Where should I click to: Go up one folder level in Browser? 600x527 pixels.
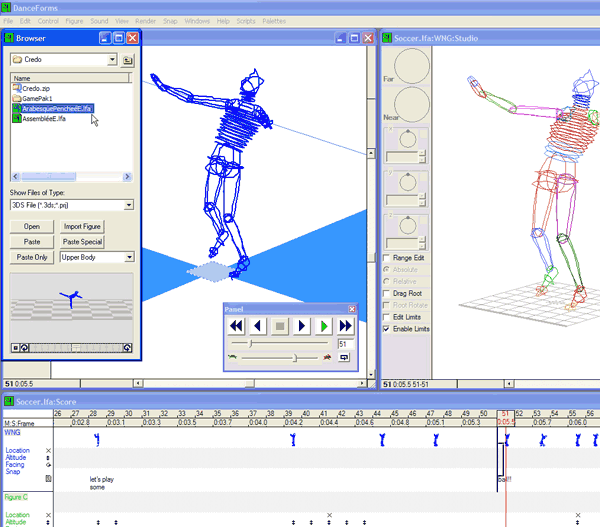128,60
